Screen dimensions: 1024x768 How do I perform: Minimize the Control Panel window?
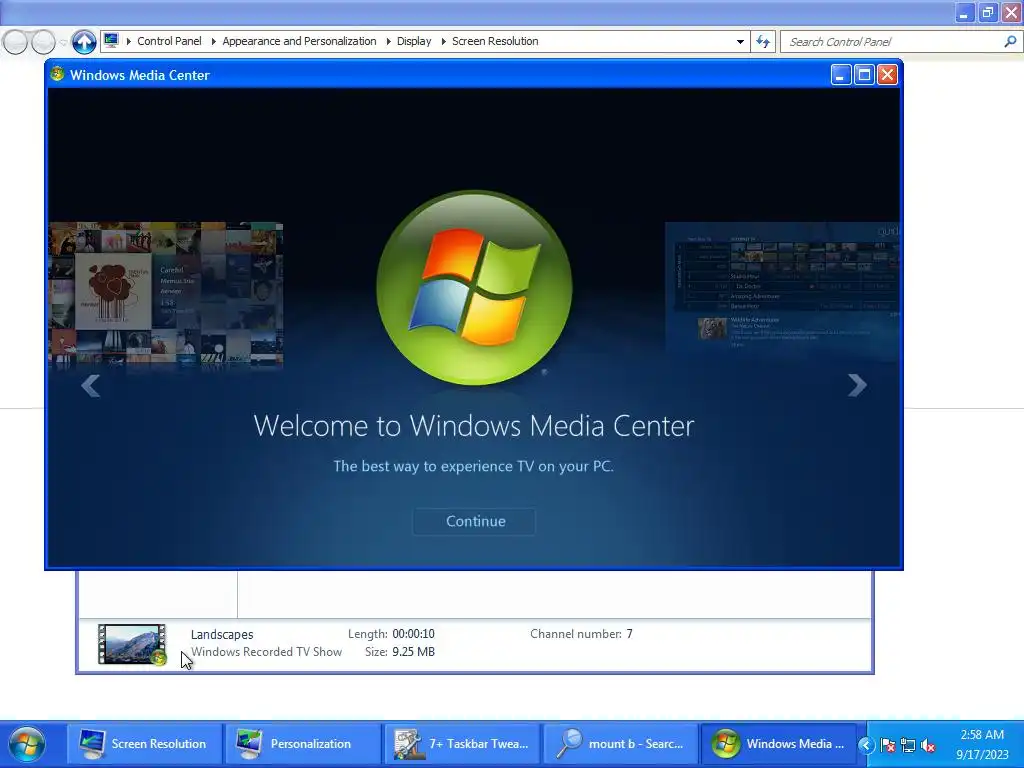[x=964, y=13]
